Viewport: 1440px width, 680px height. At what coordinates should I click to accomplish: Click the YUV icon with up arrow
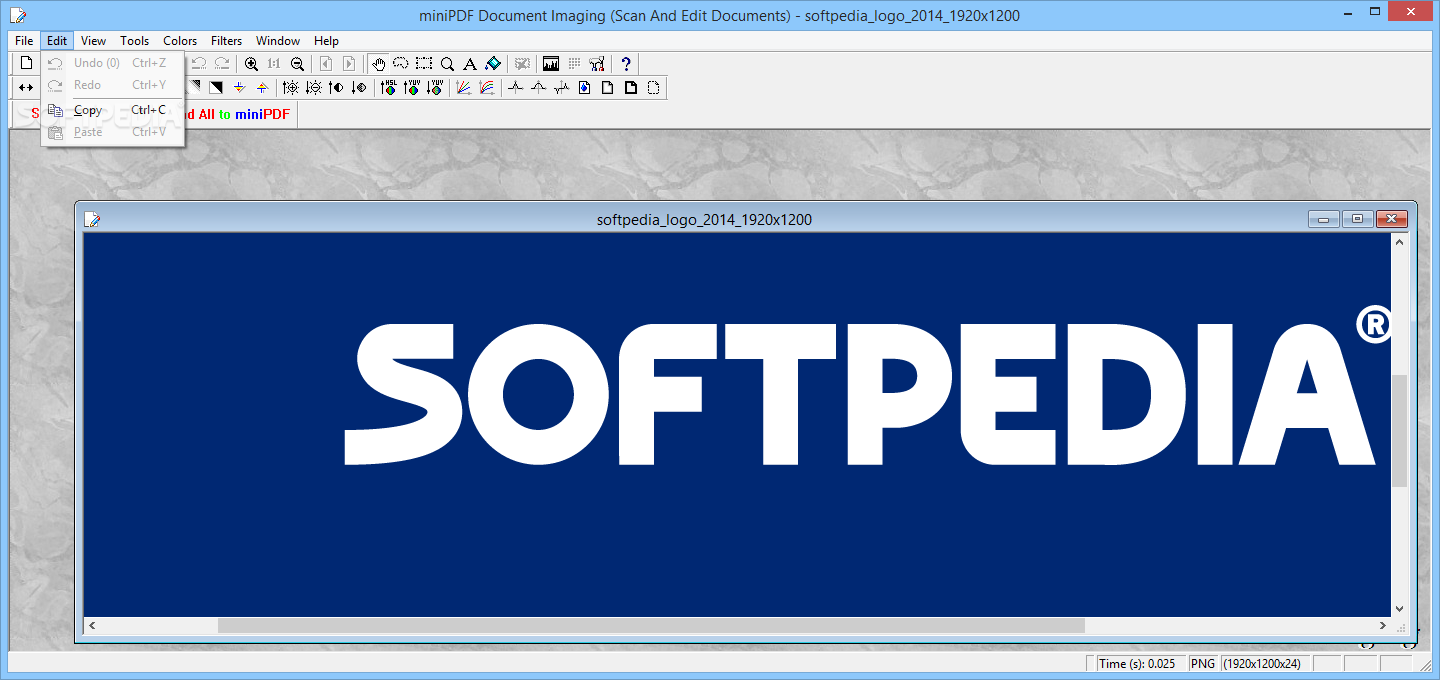411,88
